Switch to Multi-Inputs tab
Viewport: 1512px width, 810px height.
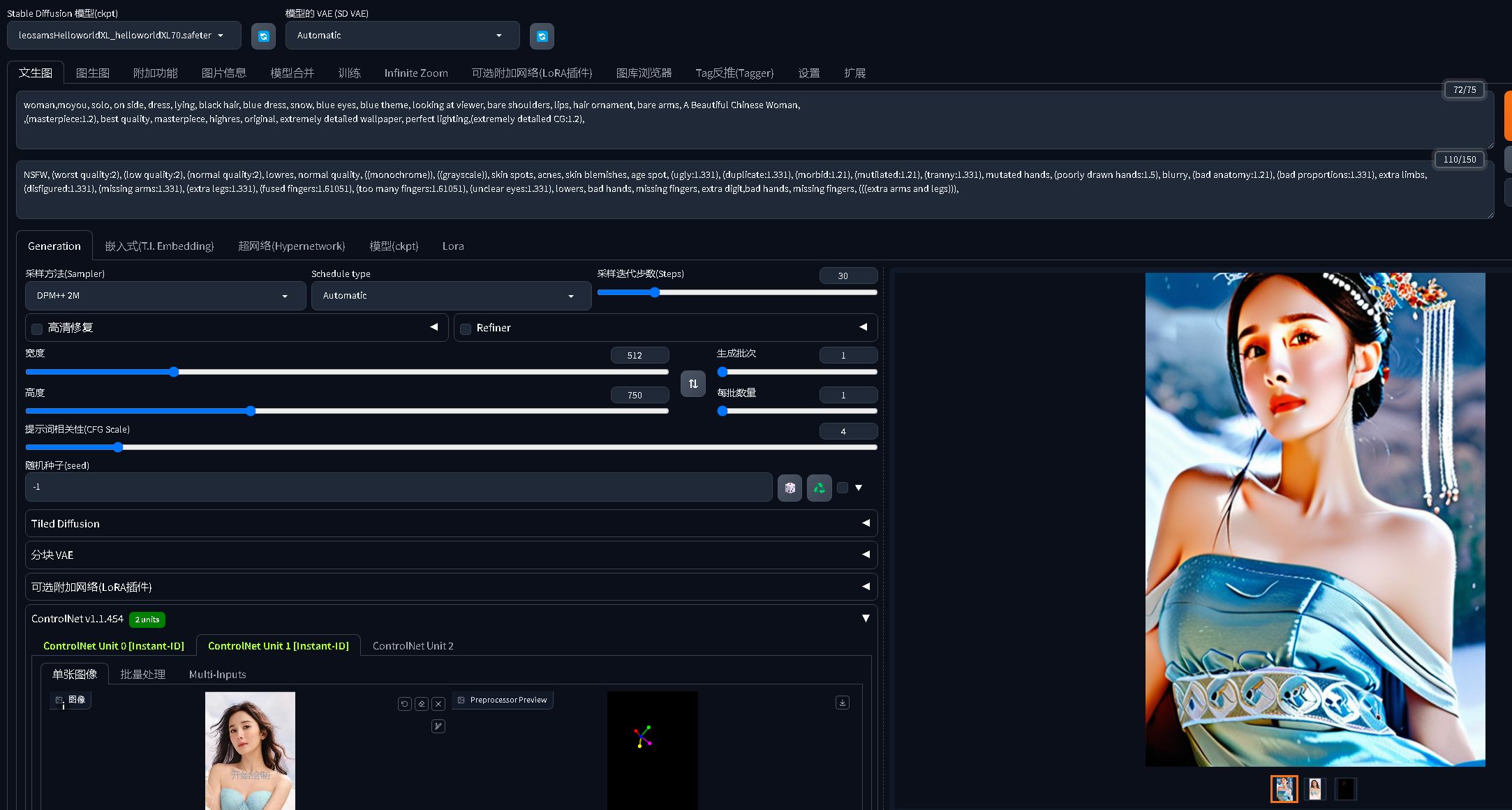(x=217, y=675)
